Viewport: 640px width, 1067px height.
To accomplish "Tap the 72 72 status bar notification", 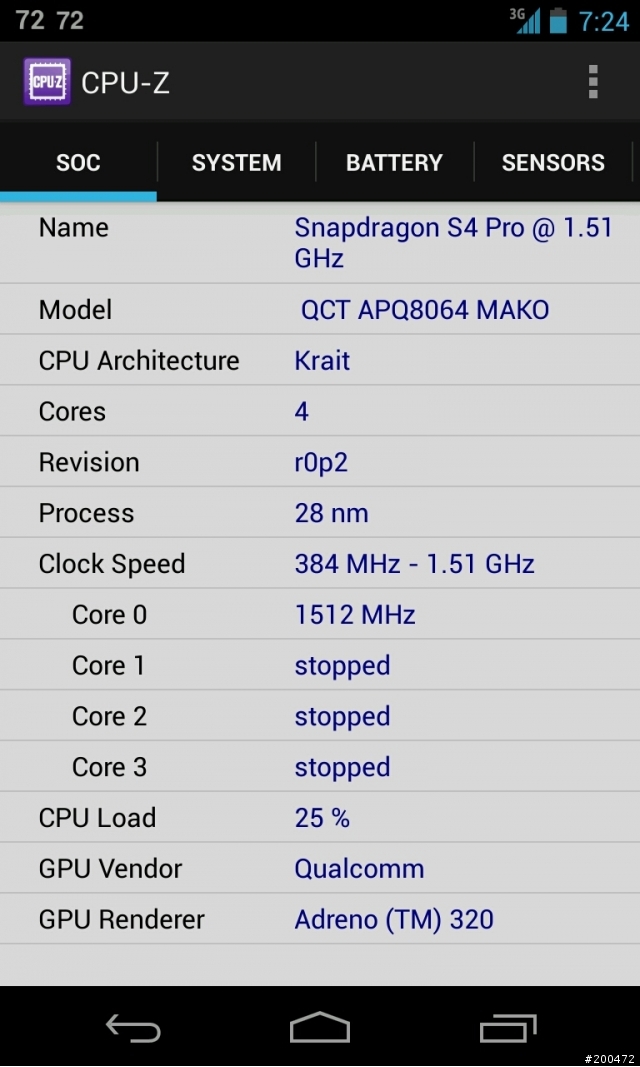I will coord(50,20).
